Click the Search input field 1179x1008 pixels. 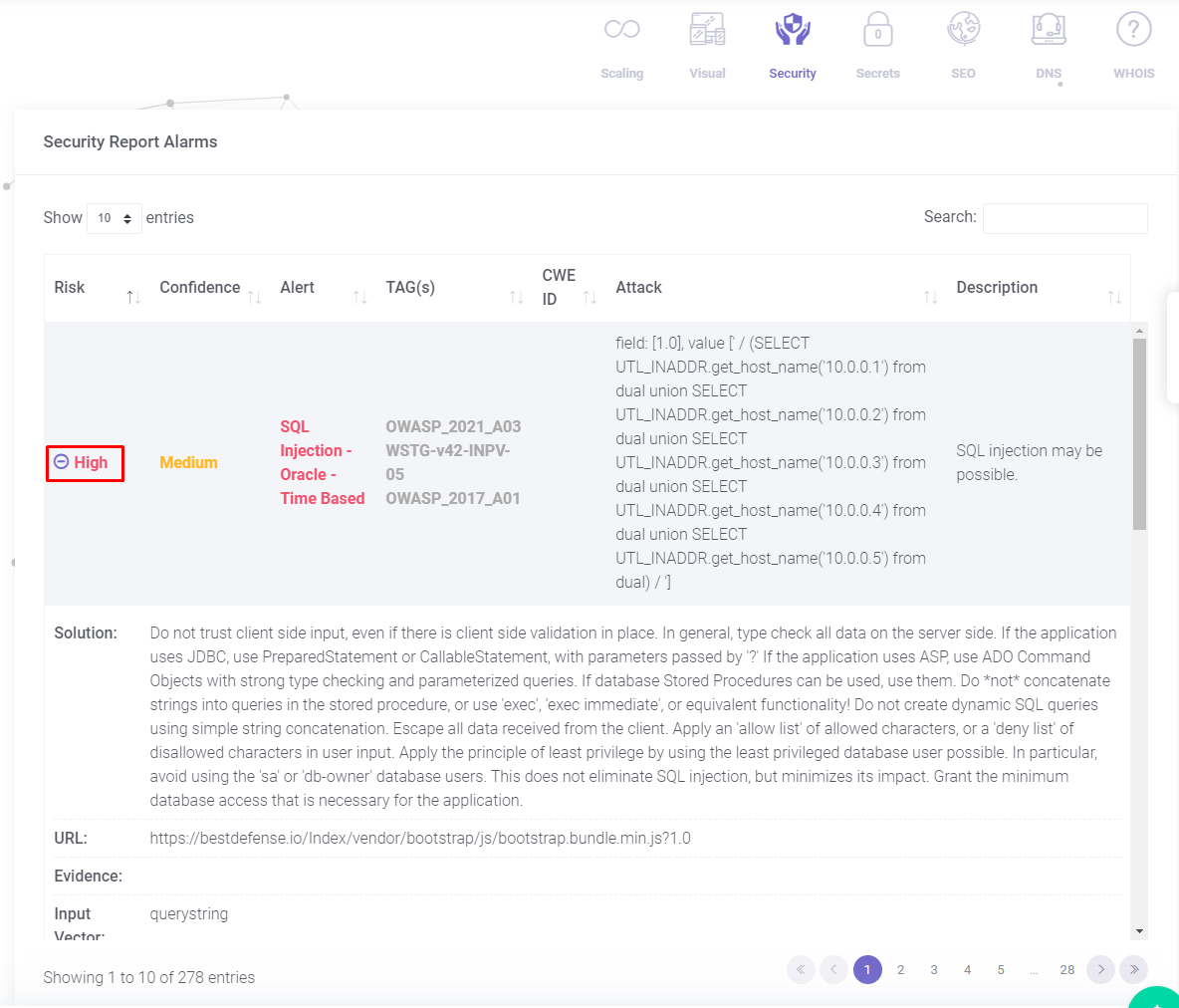(x=1064, y=218)
